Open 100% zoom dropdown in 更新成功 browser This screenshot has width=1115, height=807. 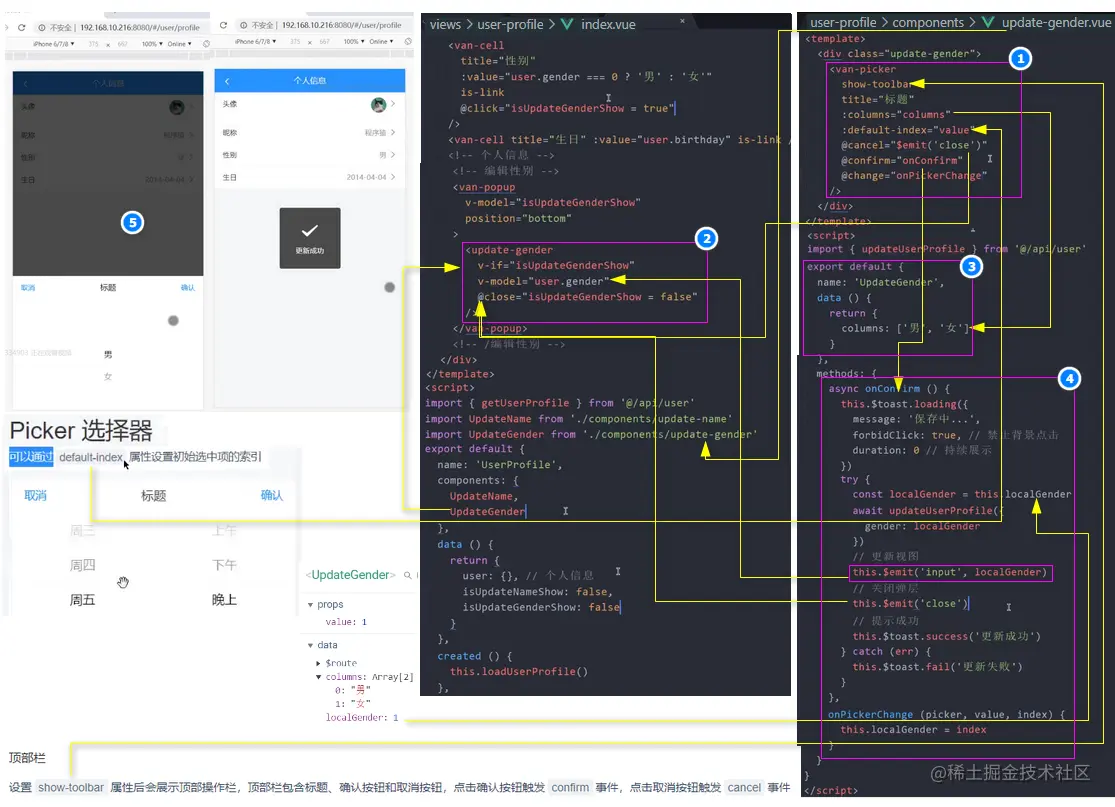354,41
